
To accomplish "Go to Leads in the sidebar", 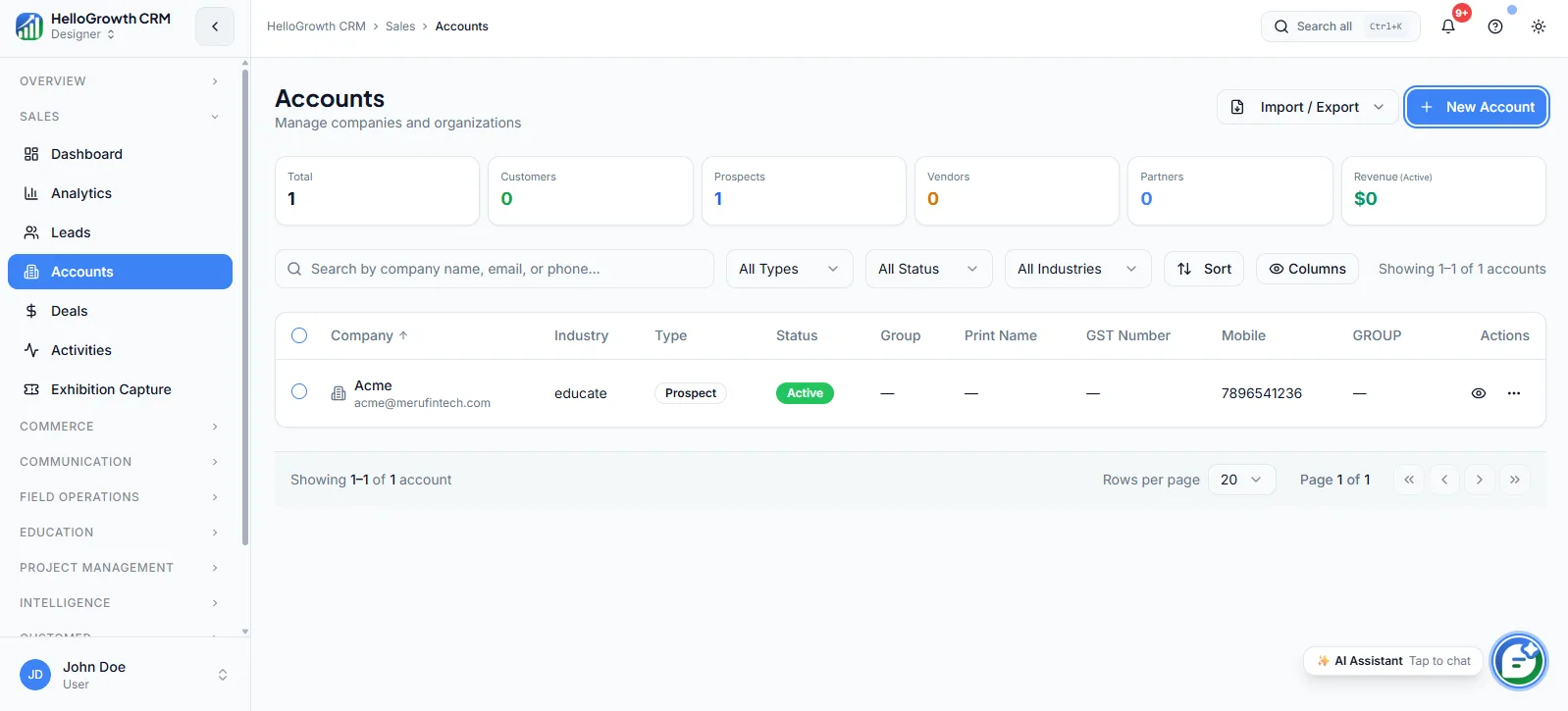I will click(x=120, y=232).
